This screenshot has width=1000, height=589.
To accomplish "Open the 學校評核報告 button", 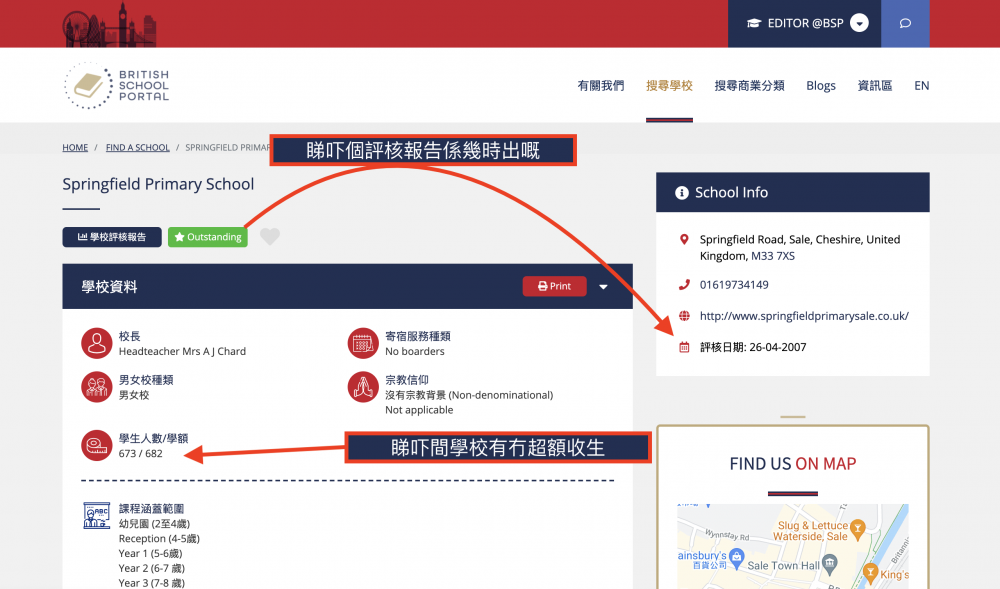I will tap(112, 236).
